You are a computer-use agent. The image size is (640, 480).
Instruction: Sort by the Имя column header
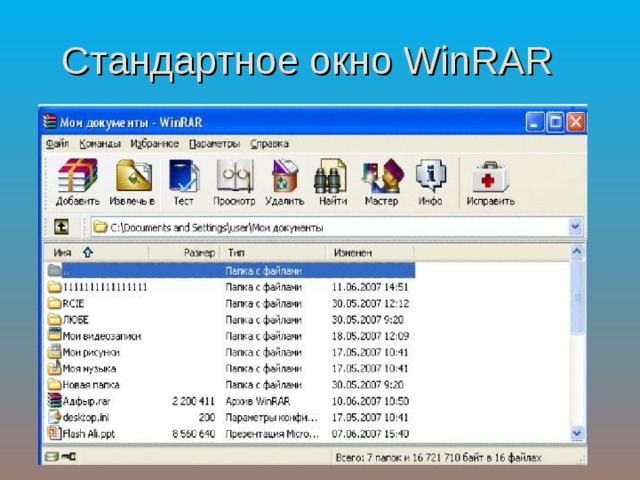[x=96, y=253]
